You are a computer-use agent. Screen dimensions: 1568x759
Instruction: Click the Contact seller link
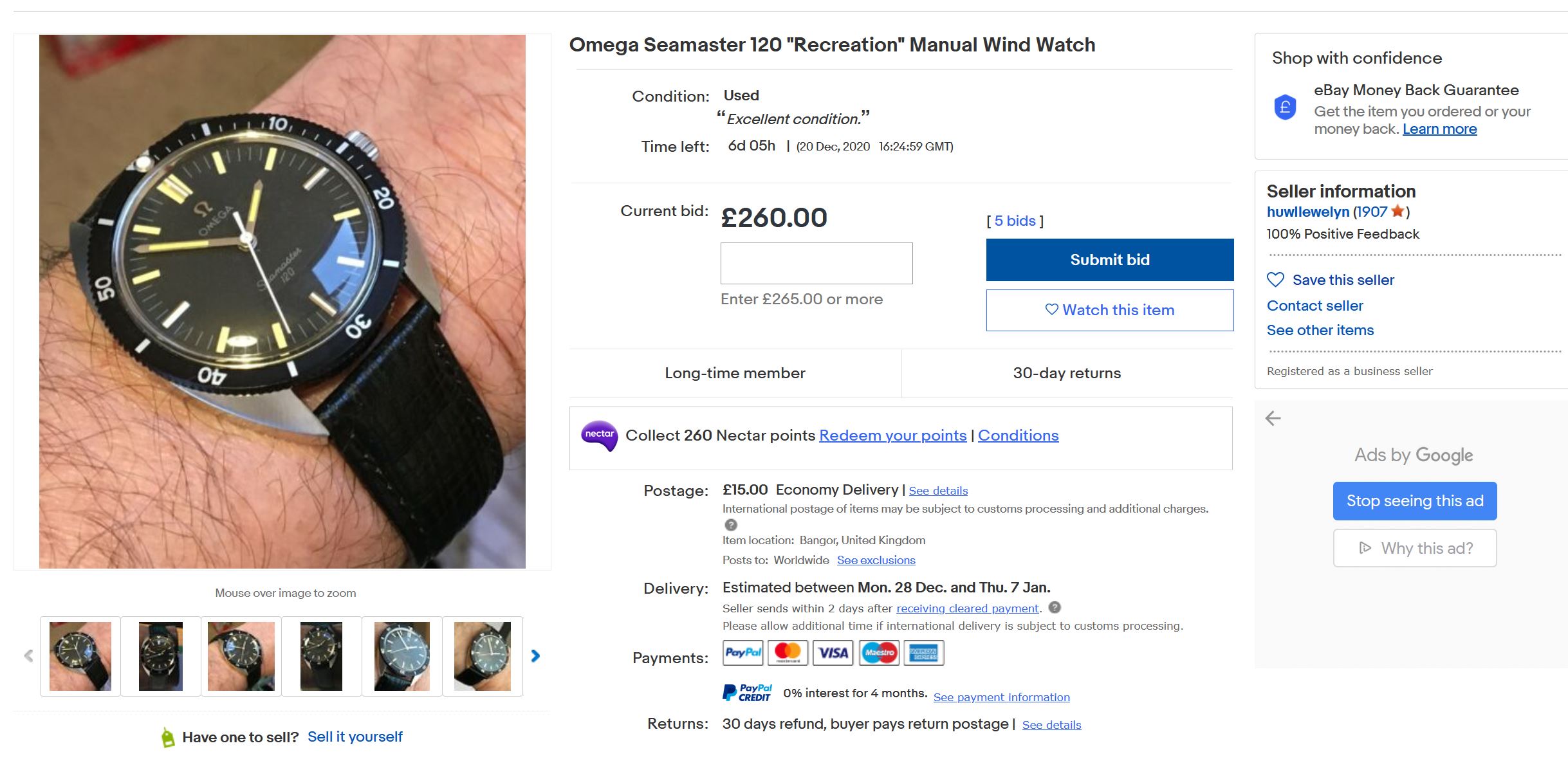point(1315,306)
